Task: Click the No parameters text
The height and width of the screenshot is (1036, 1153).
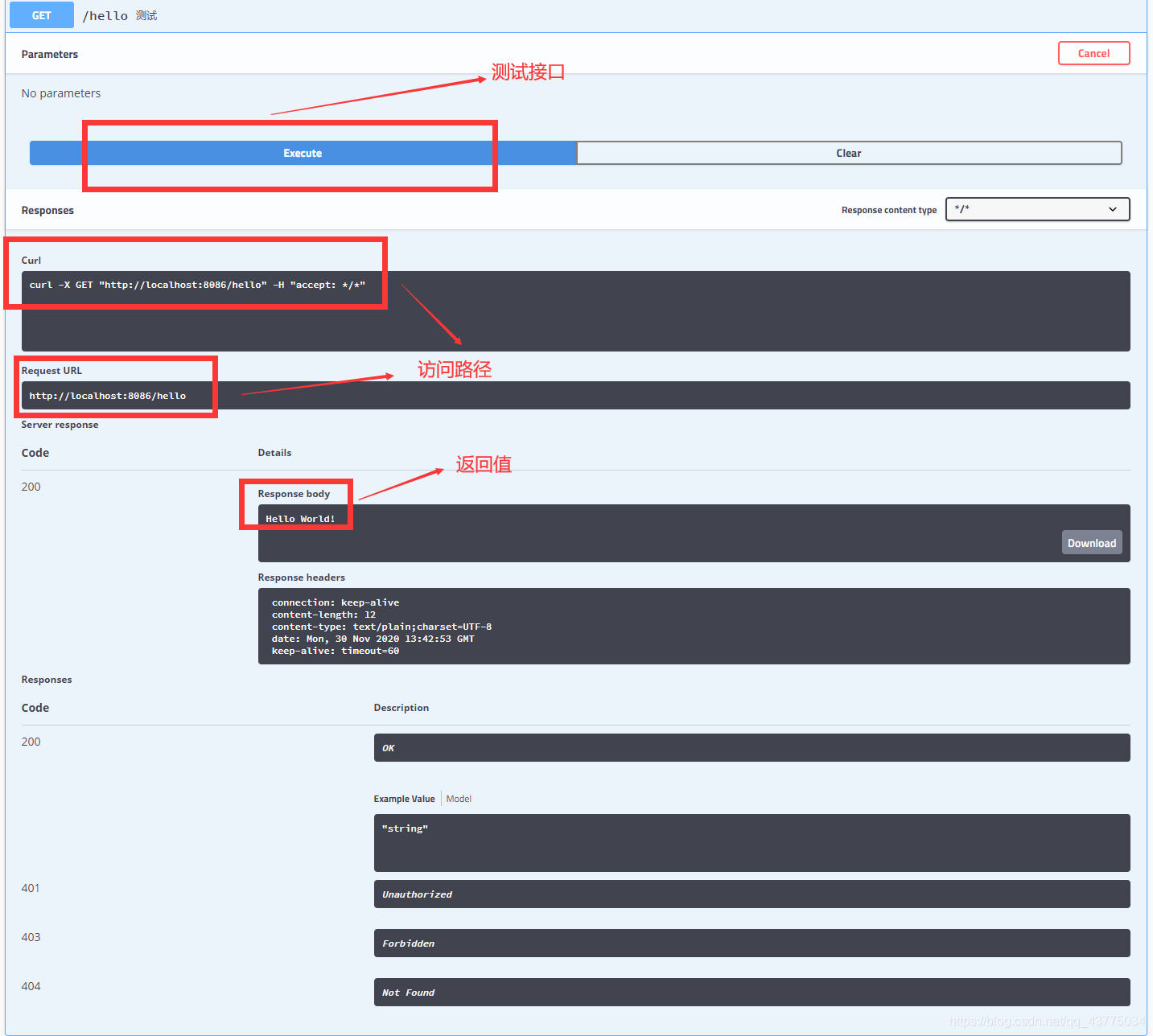Action: (61, 93)
